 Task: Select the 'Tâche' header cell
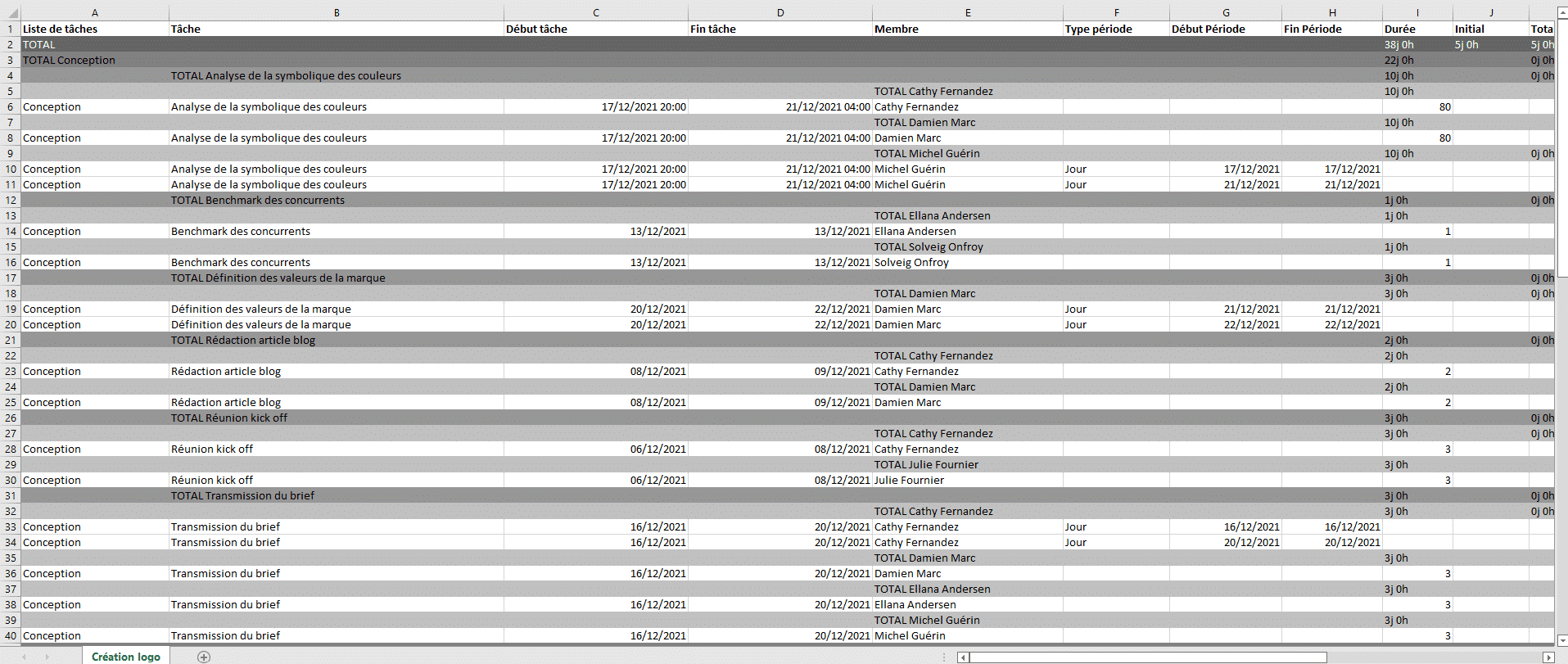tap(337, 29)
